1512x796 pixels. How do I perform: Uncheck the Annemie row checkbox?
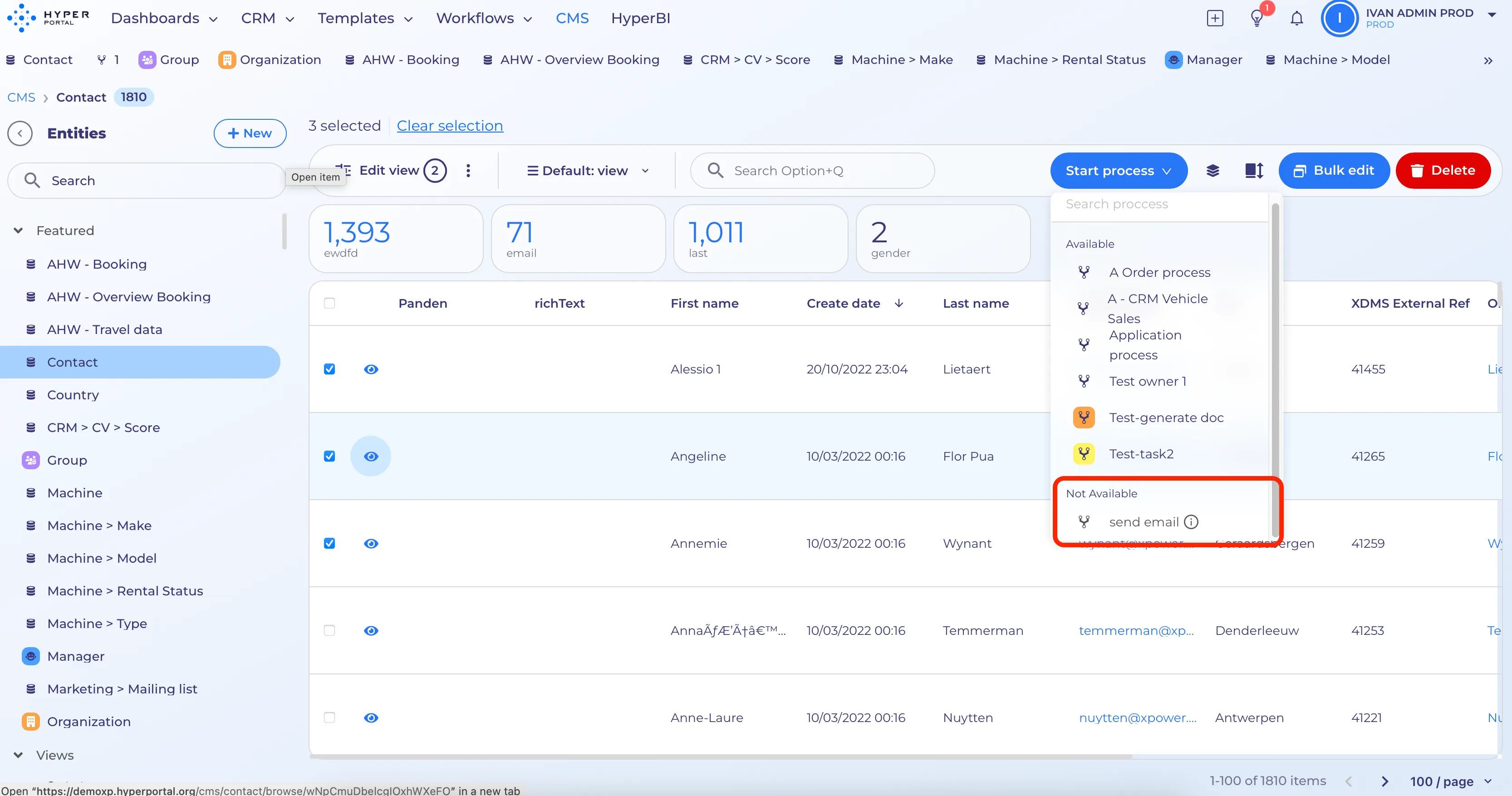[329, 543]
